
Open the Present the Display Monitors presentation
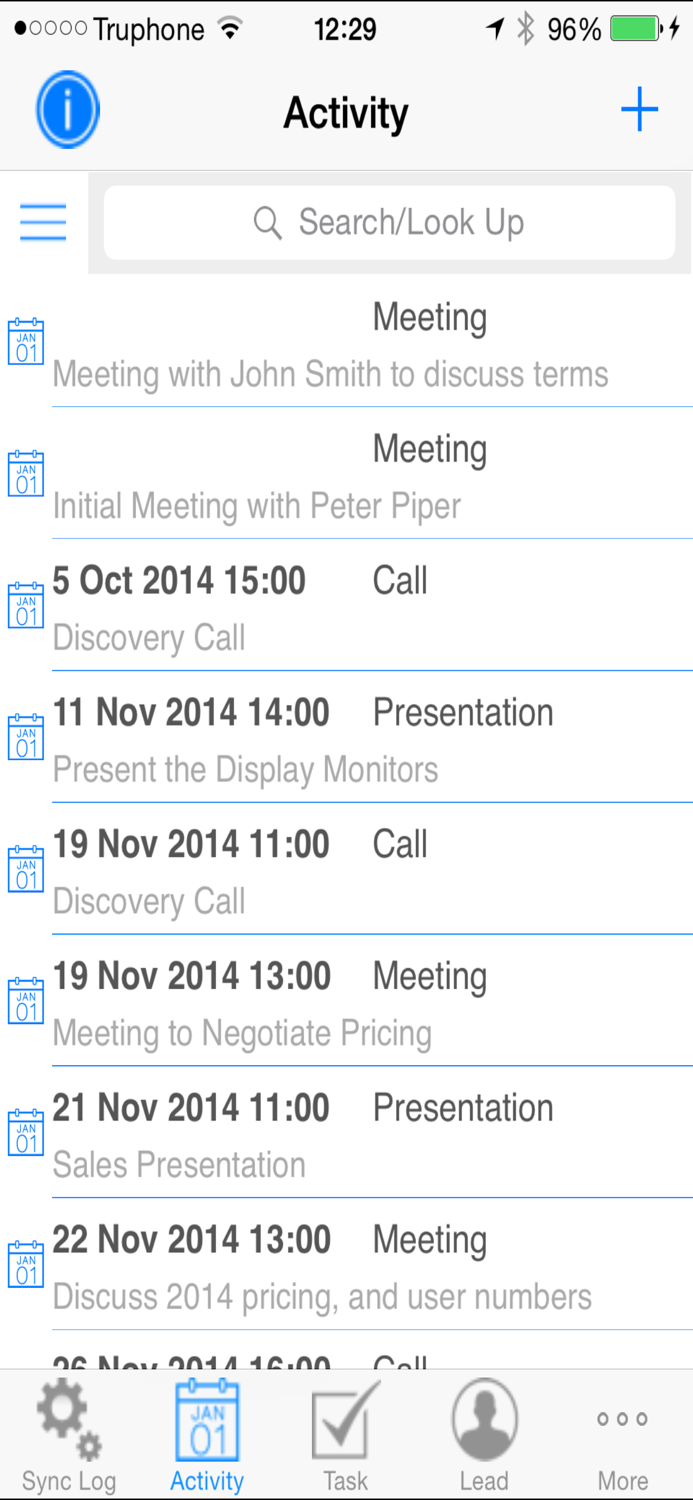(346, 740)
